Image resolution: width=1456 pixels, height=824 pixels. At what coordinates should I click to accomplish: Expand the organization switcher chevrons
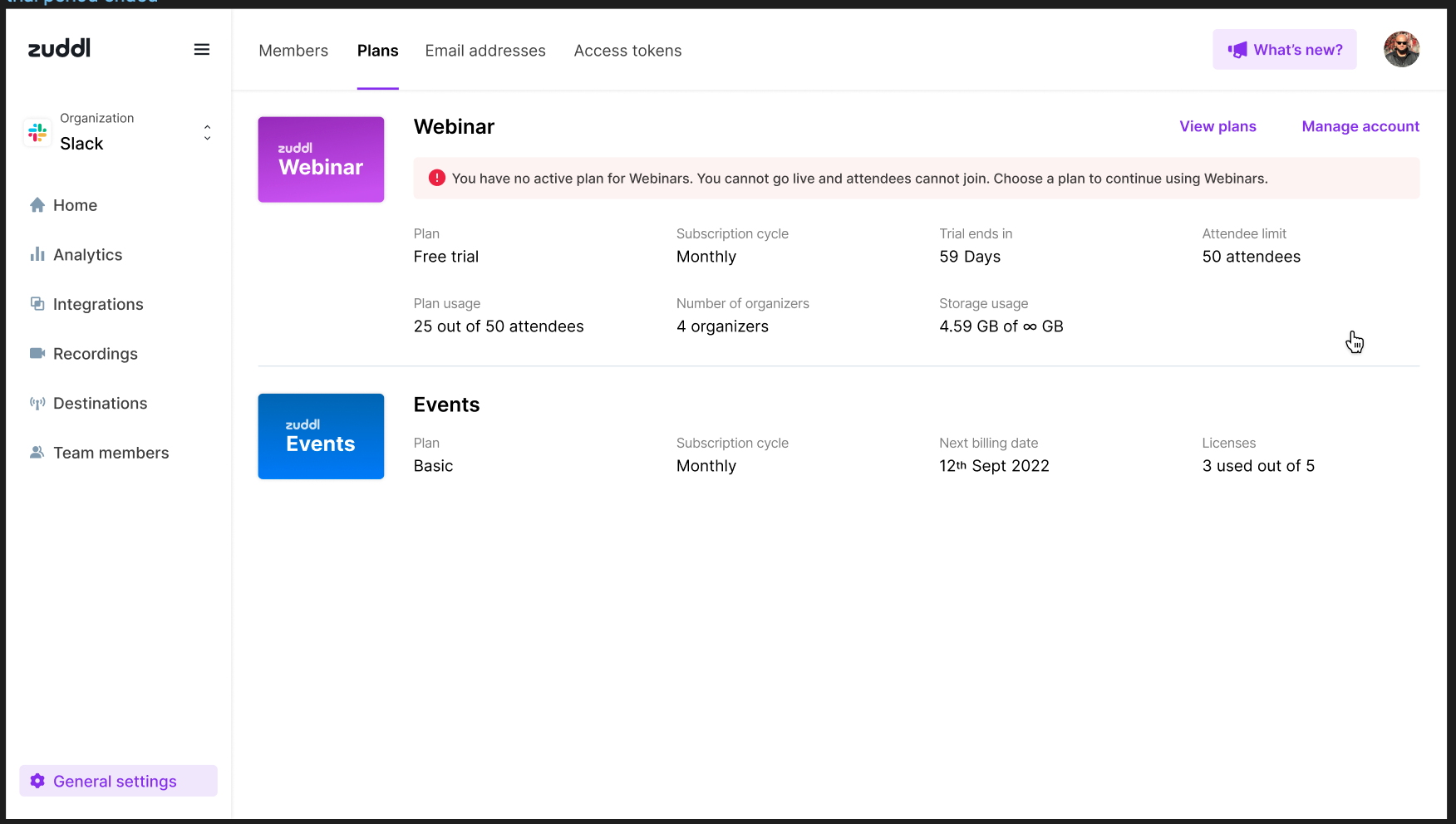click(x=207, y=132)
